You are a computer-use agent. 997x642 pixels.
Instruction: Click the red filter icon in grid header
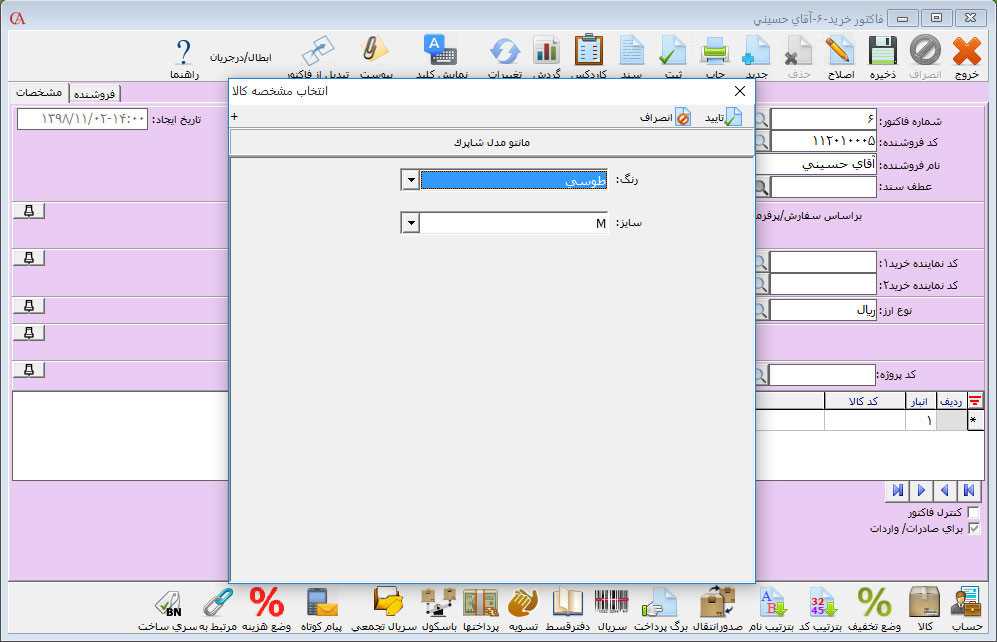(975, 401)
